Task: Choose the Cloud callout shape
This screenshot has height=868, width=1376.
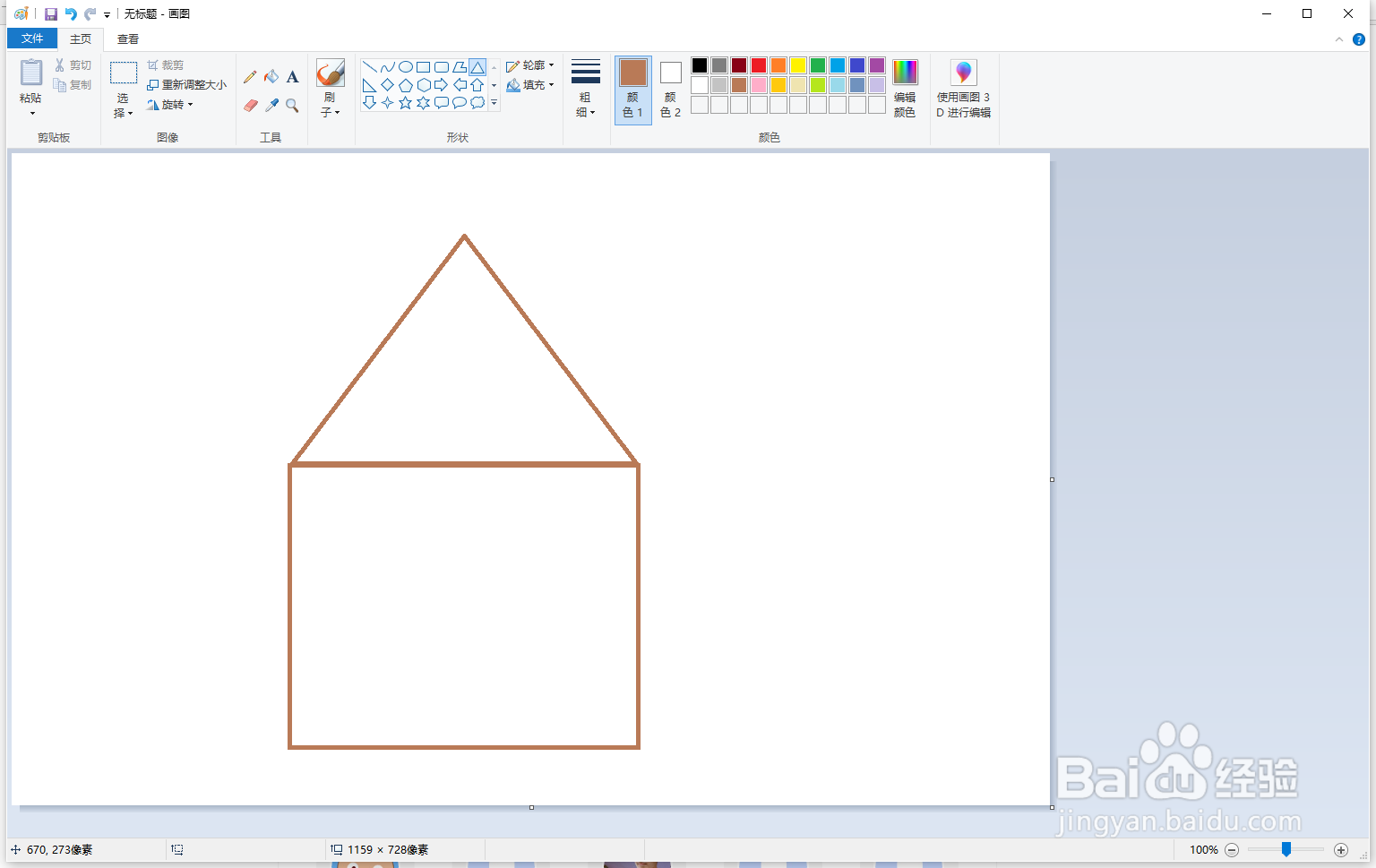Action: point(477,103)
